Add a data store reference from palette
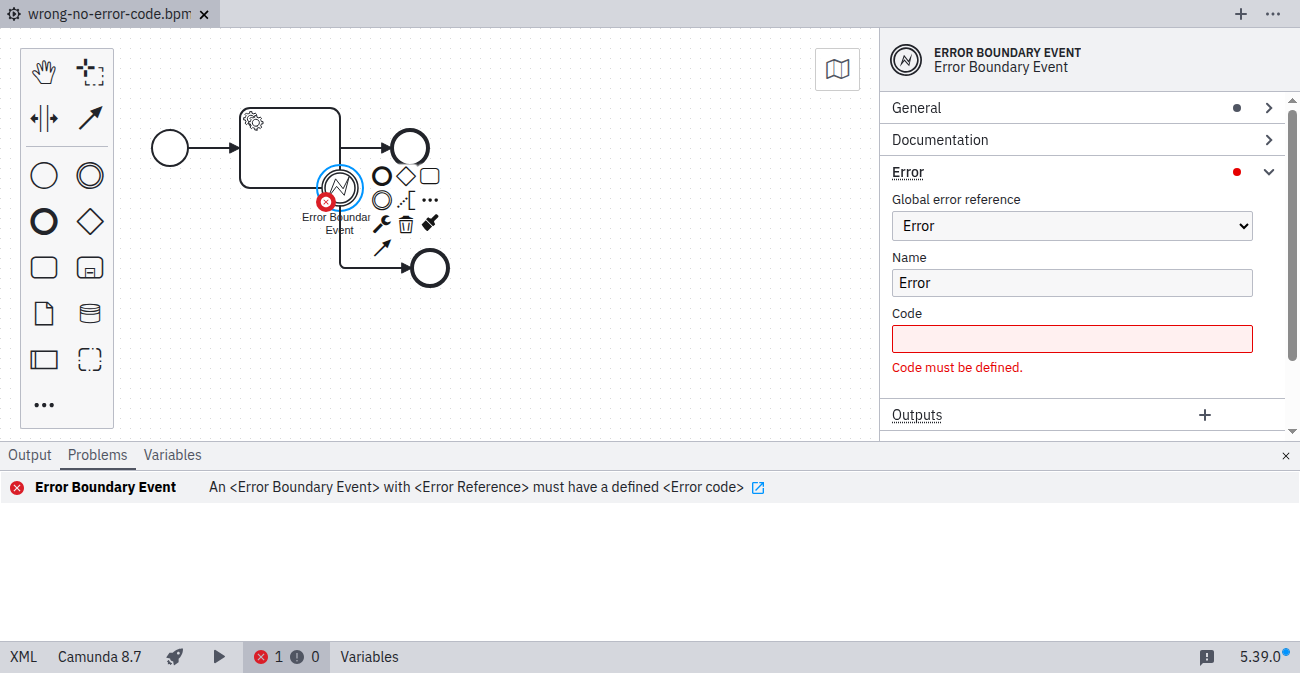This screenshot has height=673, width=1300. [x=90, y=314]
